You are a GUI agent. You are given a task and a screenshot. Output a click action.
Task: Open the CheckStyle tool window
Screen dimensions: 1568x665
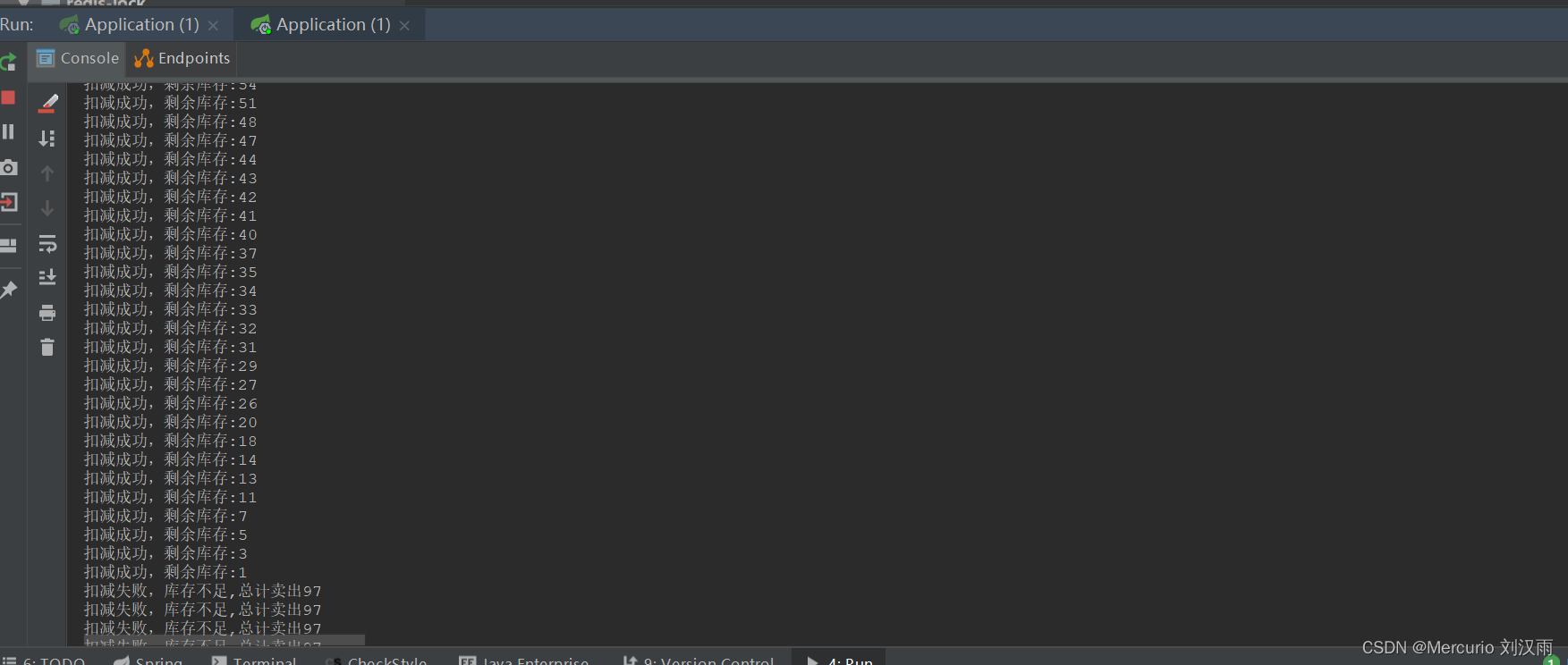point(377,661)
